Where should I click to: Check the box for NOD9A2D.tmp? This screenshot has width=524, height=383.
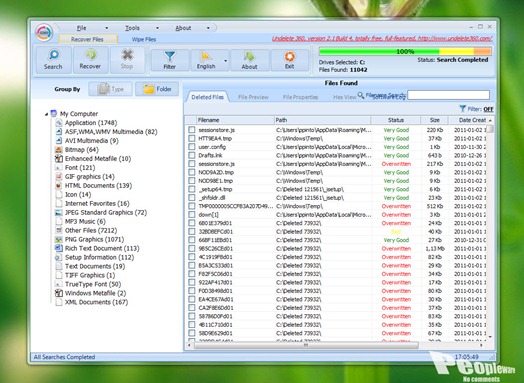[191, 172]
